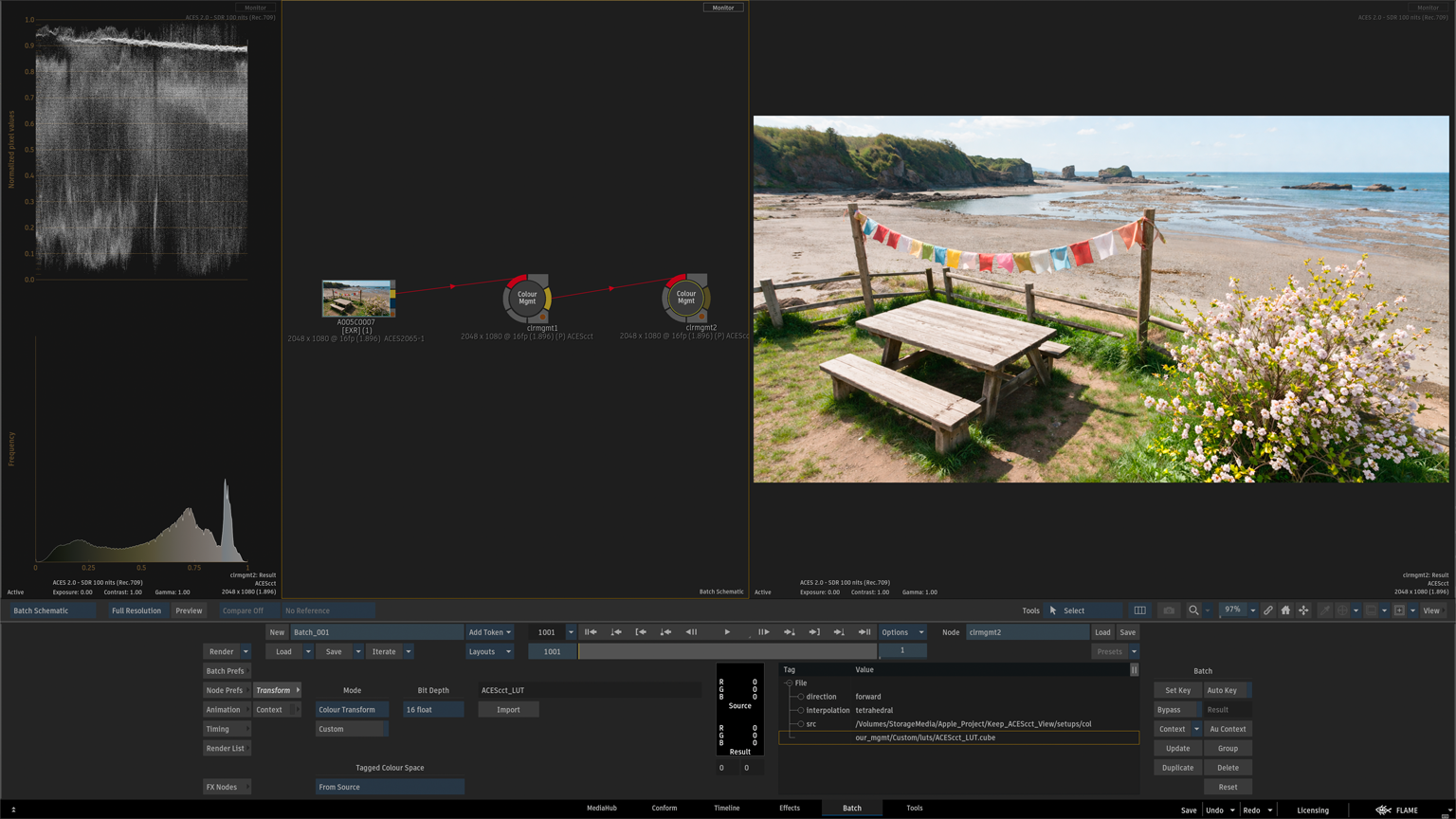
Task: Toggle the Auto Key button
Action: tap(1222, 690)
